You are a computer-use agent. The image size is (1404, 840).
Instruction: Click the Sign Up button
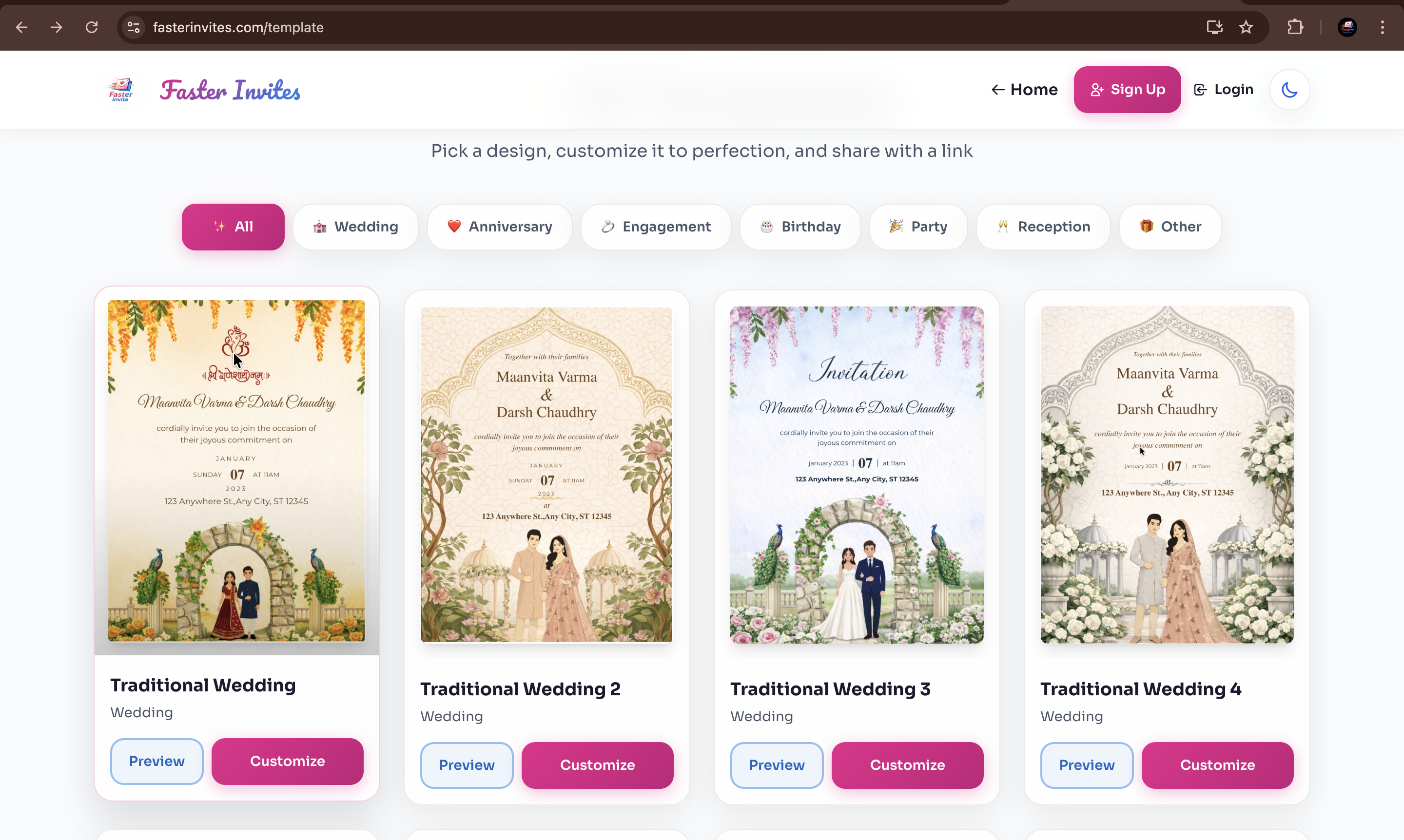tap(1127, 90)
